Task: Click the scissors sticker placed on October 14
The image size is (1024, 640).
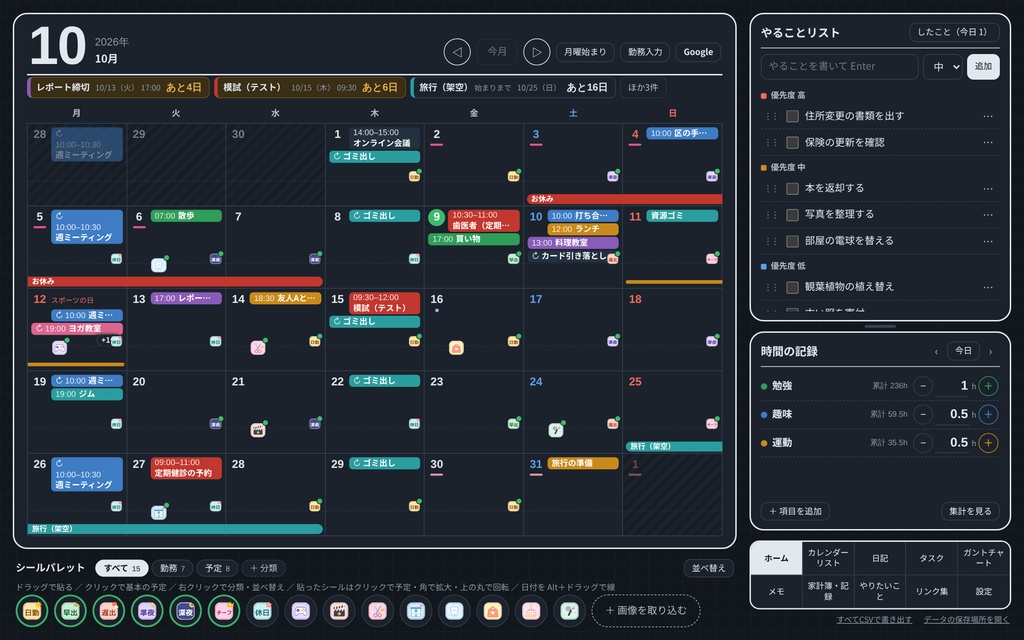Action: click(x=258, y=347)
